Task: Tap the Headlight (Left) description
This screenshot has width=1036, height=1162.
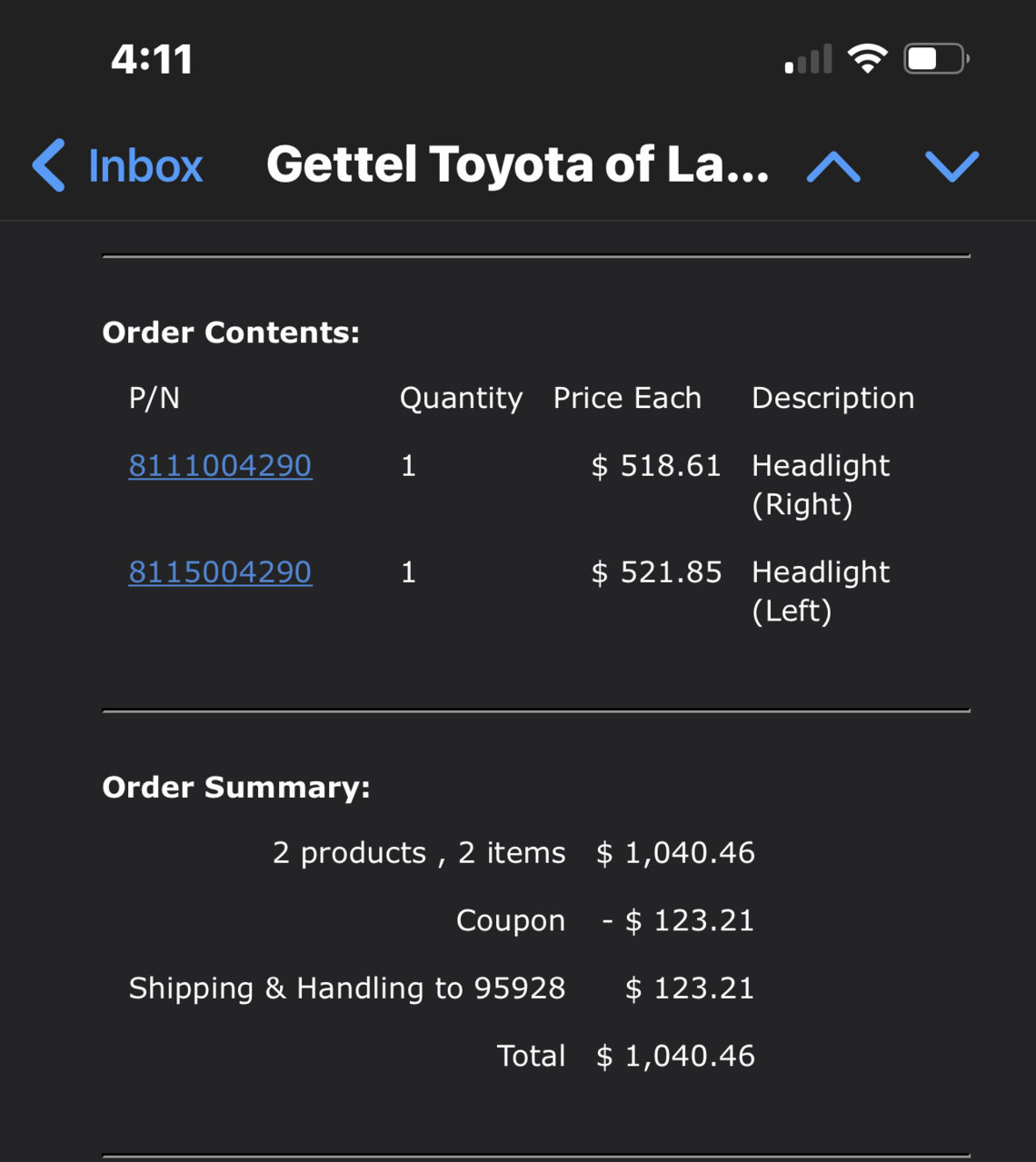Action: (x=821, y=591)
